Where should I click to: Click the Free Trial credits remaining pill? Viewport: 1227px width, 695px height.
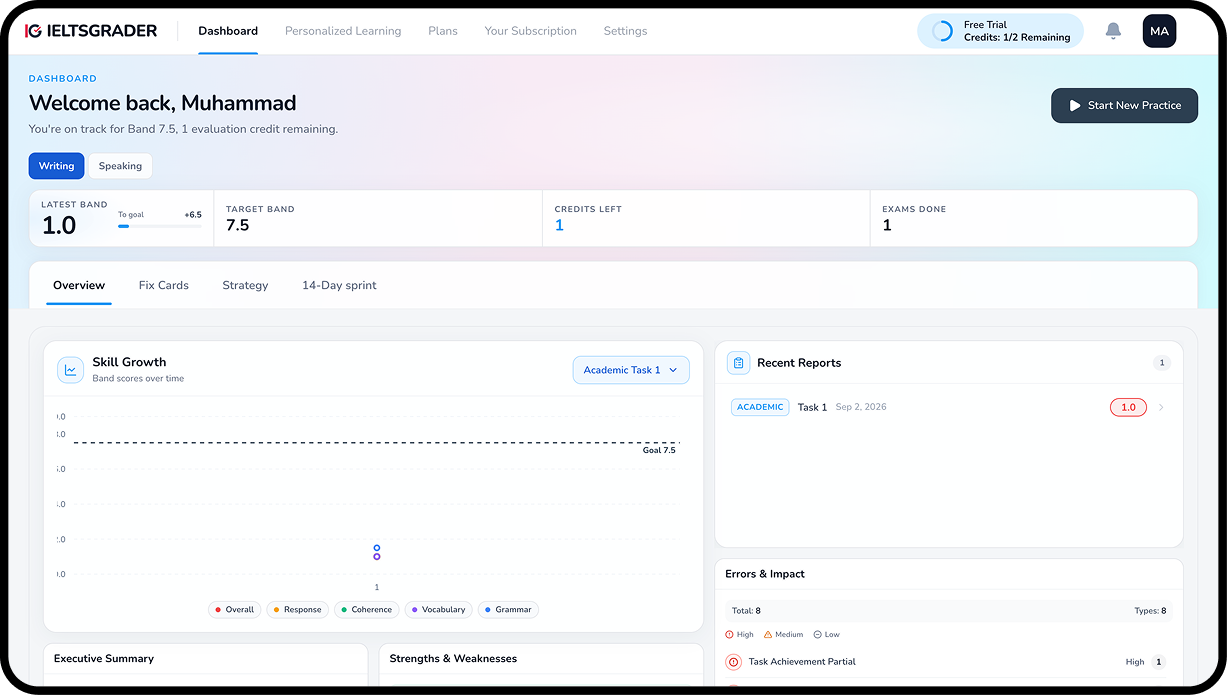click(x=1000, y=31)
